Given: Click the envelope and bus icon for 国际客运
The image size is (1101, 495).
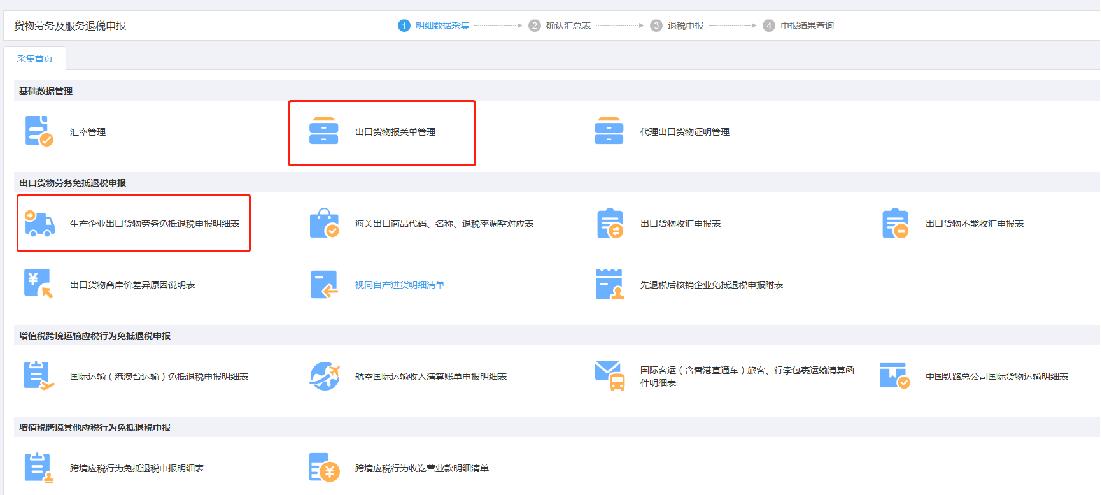Looking at the screenshot, I should 609,376.
